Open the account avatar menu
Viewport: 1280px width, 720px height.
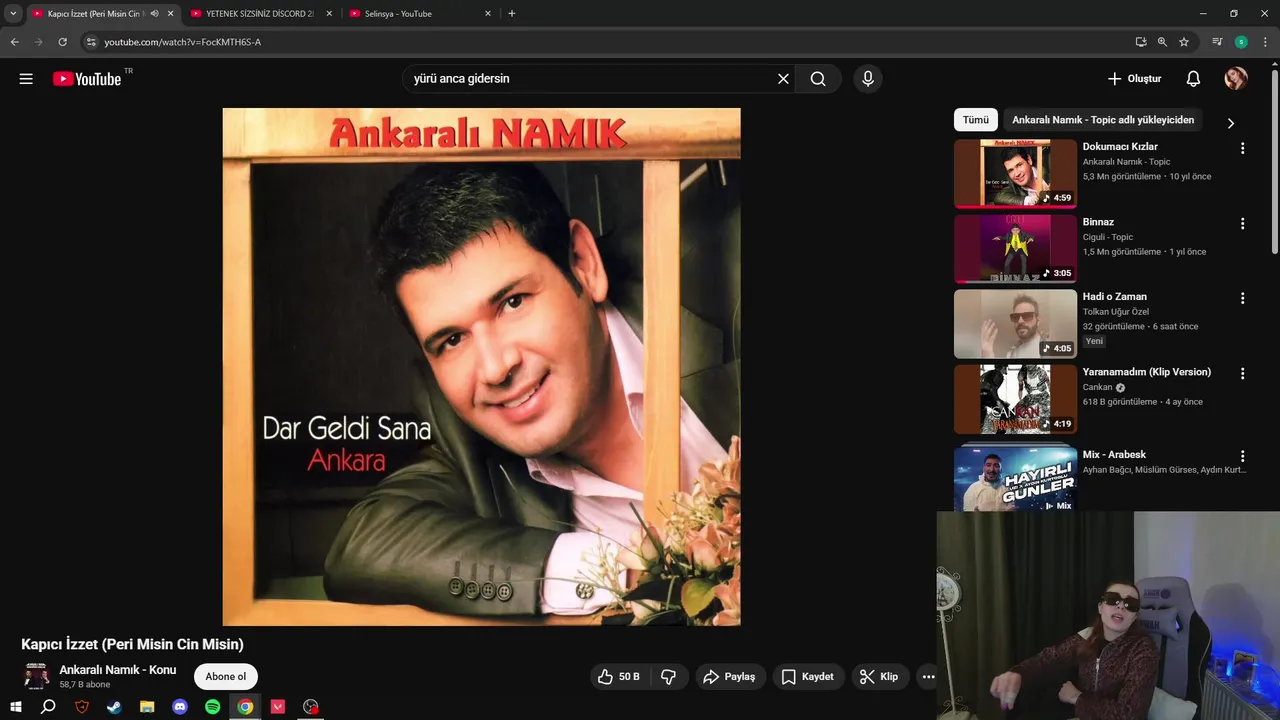pyautogui.click(x=1236, y=79)
